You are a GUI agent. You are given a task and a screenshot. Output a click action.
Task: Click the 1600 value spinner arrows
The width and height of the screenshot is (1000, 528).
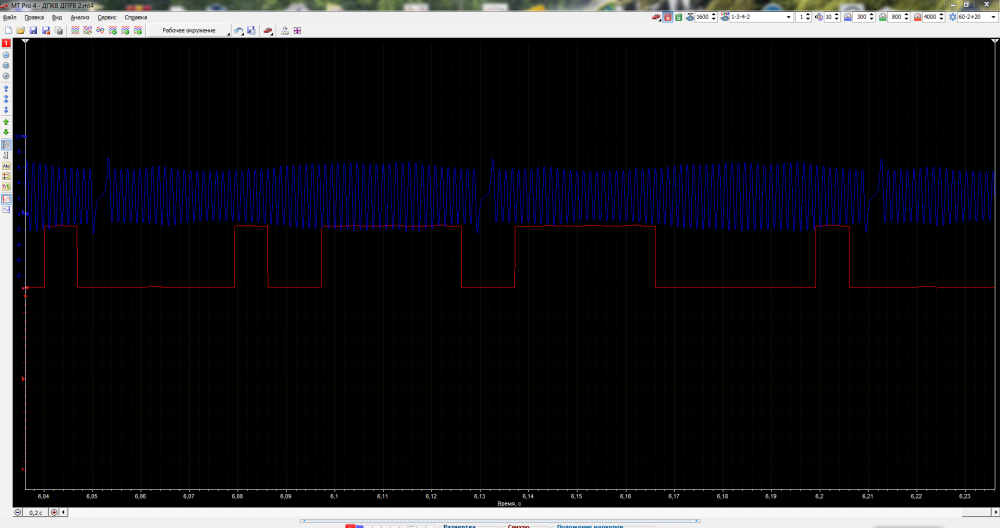pyautogui.click(x=713, y=17)
